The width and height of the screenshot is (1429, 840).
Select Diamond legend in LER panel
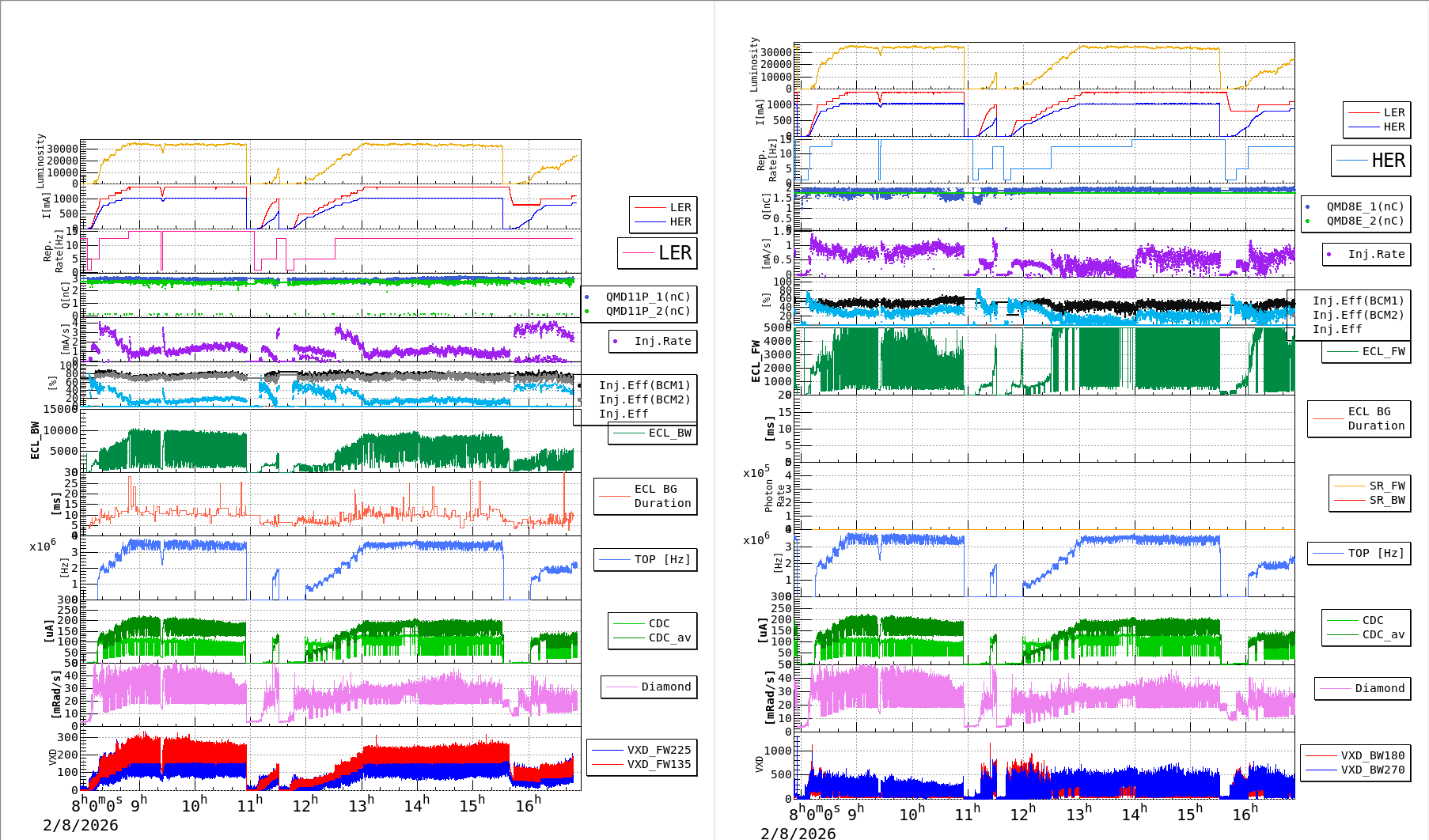click(666, 687)
